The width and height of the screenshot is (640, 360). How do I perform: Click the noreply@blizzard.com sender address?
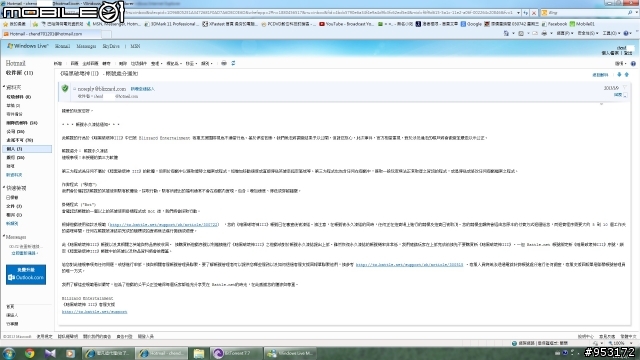102,89
